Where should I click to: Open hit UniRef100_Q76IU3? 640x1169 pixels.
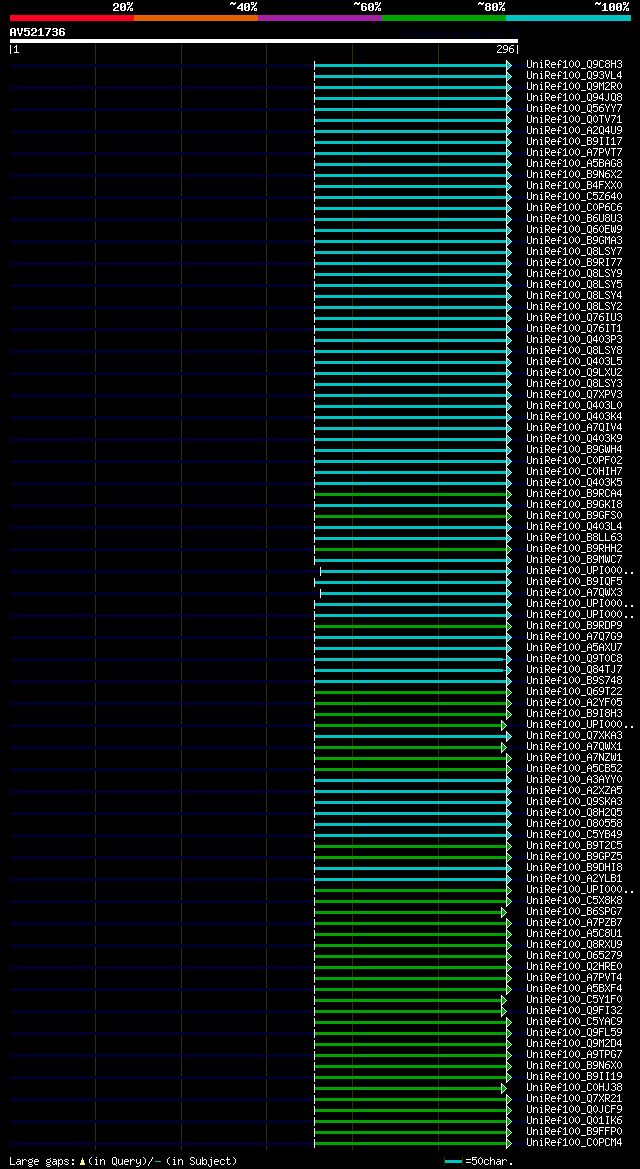[x=574, y=318]
